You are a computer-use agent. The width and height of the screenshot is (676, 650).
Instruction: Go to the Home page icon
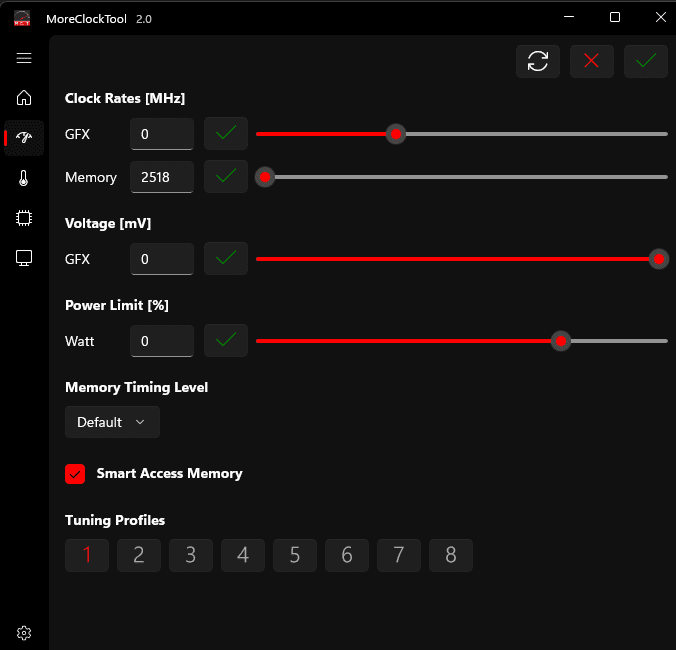click(24, 97)
